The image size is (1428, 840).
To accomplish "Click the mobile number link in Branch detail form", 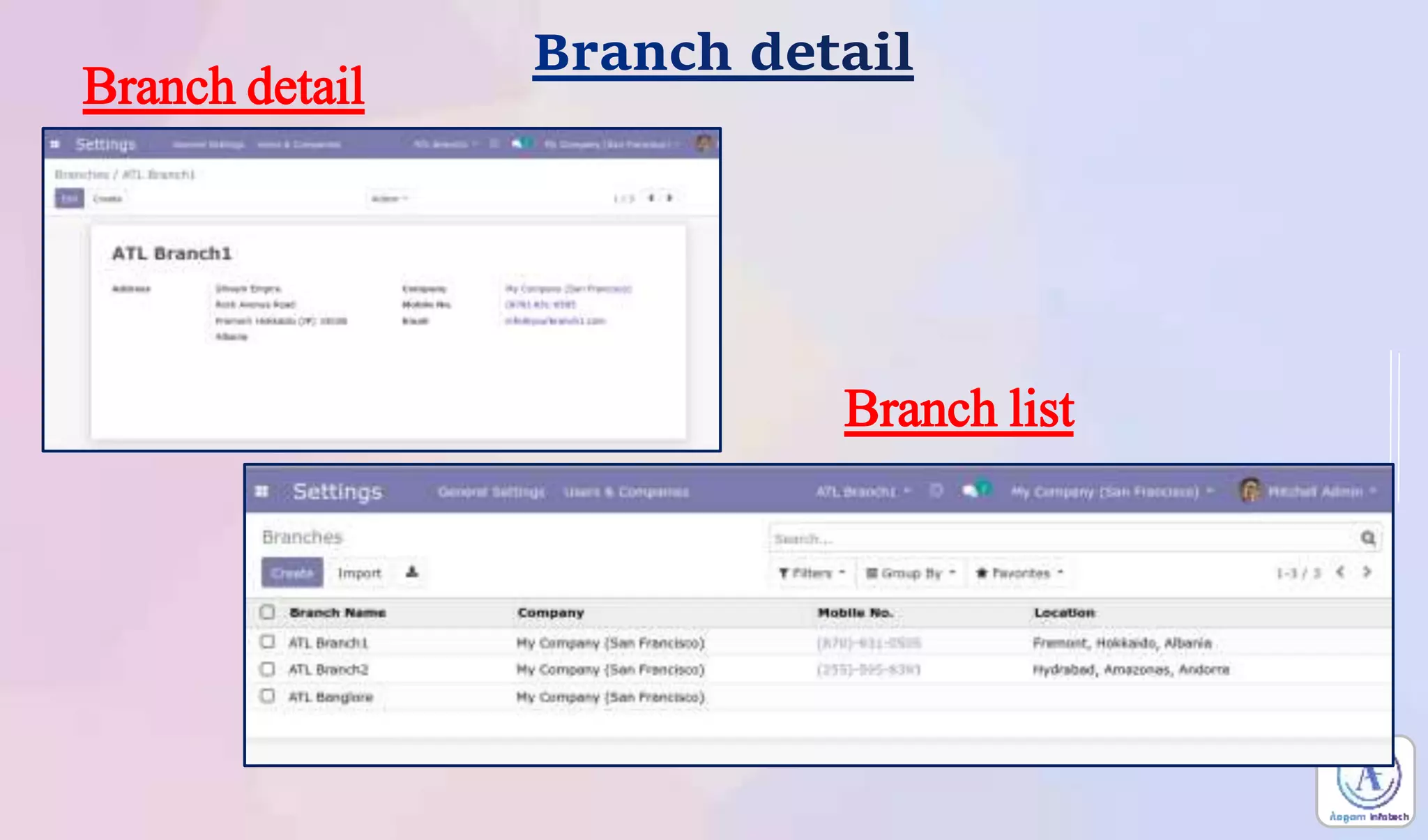I will point(540,305).
